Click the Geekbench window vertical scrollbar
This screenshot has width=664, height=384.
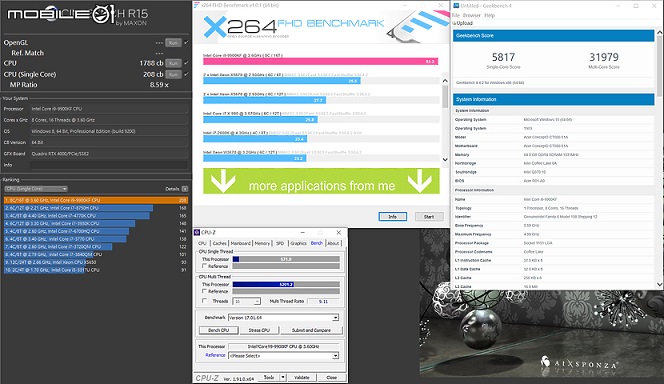click(x=659, y=159)
